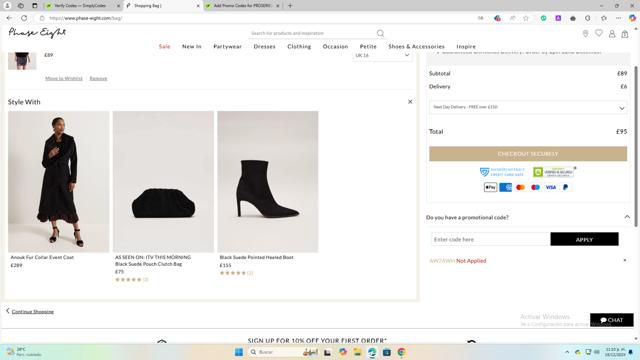Show hidden system tray icons
640x360 pixels.
567,352
